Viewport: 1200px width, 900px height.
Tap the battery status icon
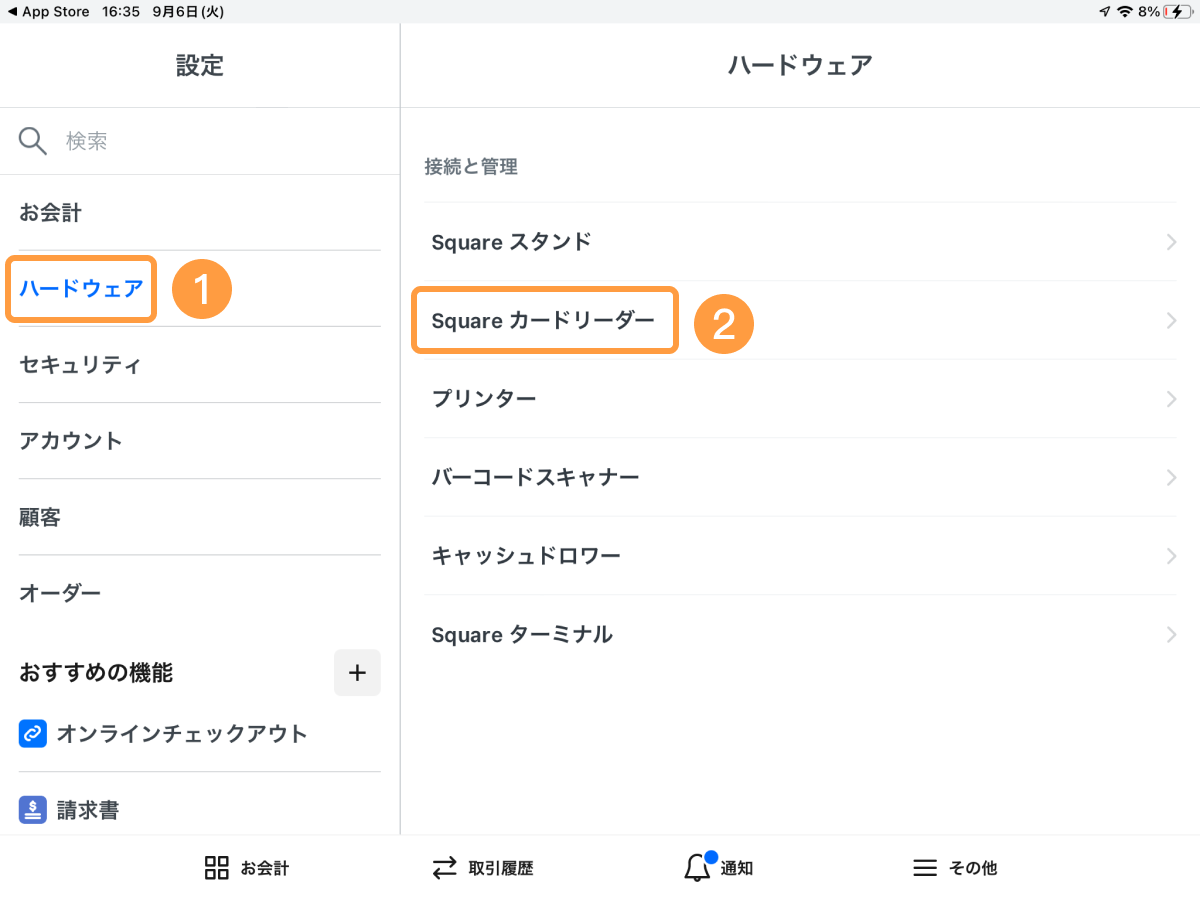pos(1178,12)
